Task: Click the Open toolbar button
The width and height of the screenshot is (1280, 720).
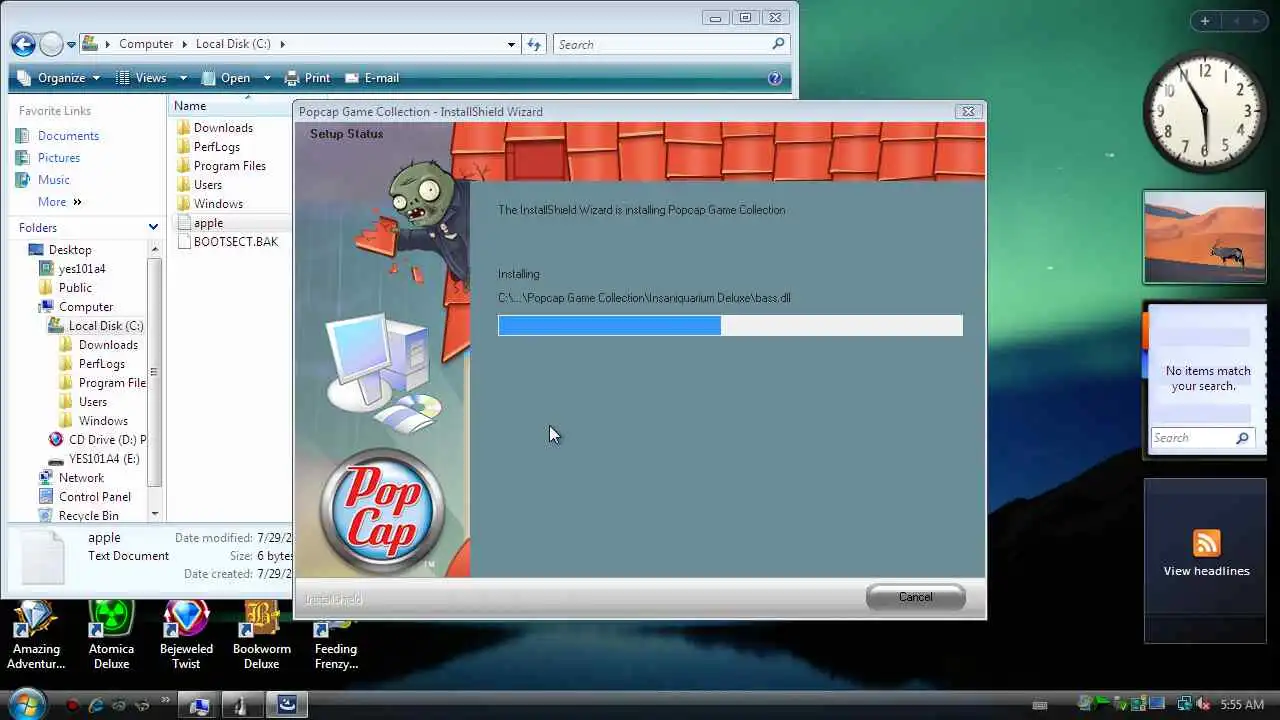Action: [x=227, y=78]
